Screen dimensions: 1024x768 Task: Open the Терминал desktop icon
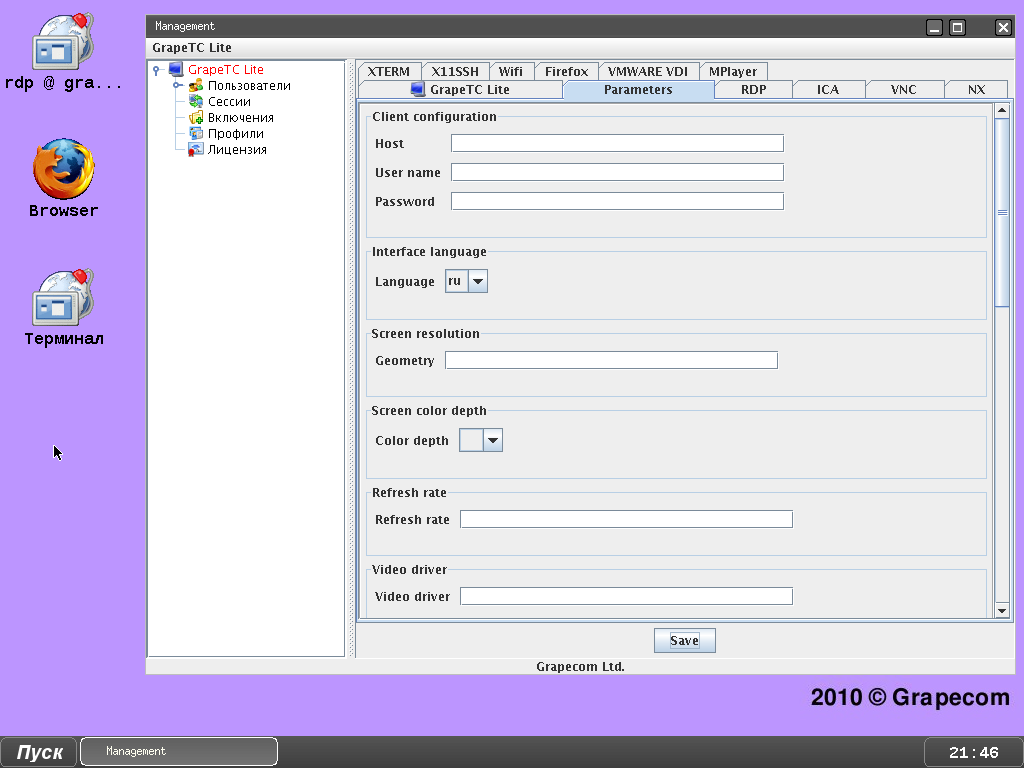(x=63, y=297)
